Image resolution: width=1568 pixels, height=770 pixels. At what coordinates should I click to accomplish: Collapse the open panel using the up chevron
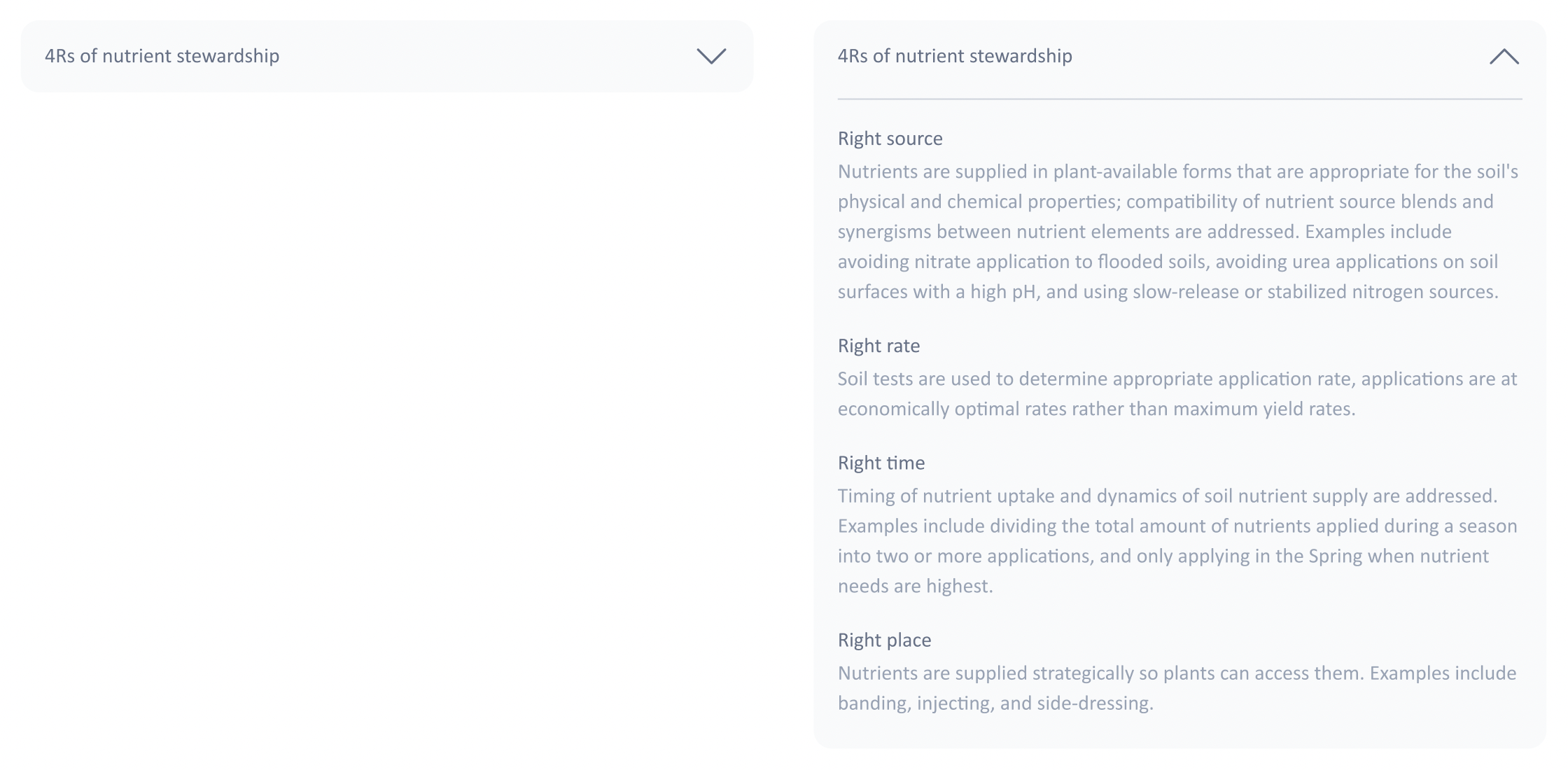pos(1504,56)
